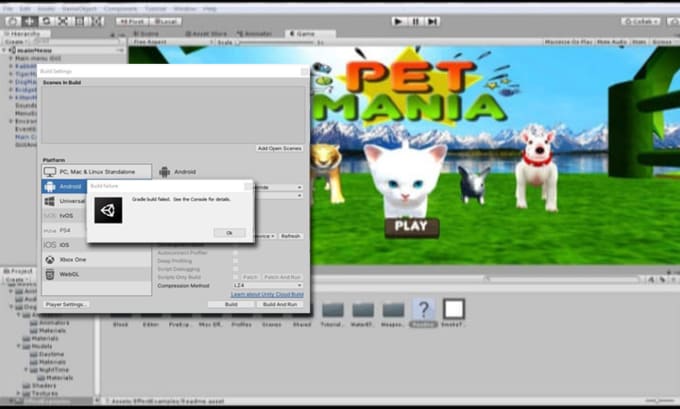Open the File menu
The image size is (680, 409).
pos(8,8)
